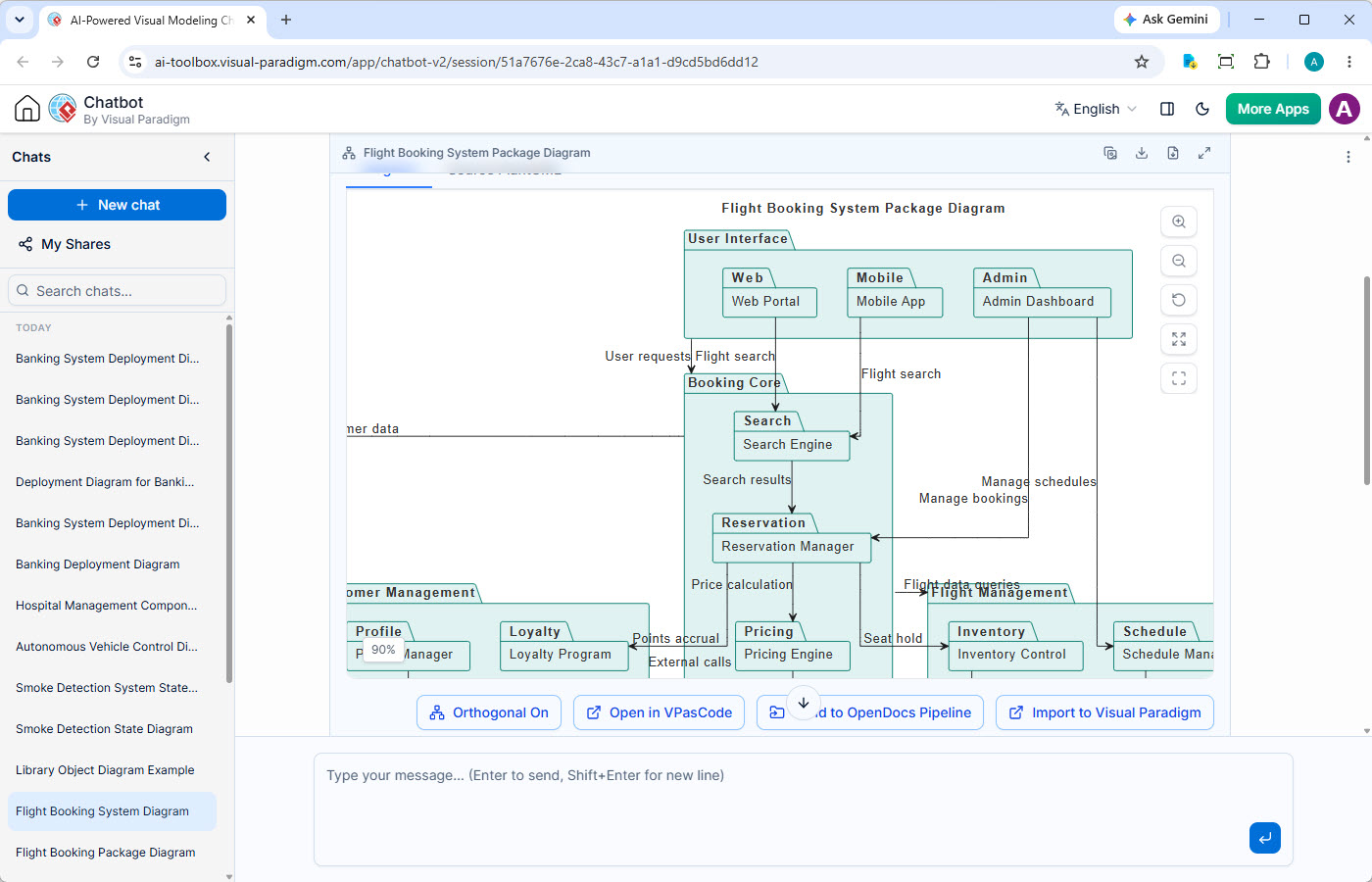Reset the diagram view
The image size is (1372, 882).
click(x=1179, y=300)
